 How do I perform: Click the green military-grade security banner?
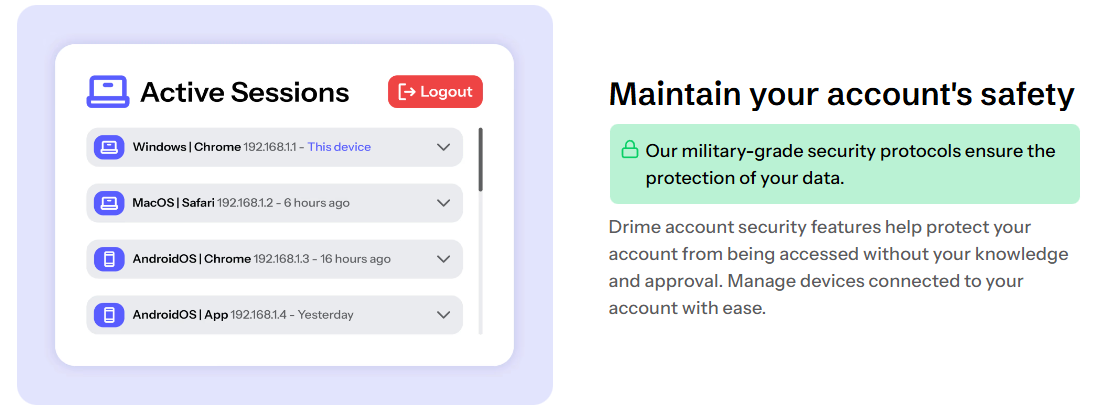click(x=844, y=164)
